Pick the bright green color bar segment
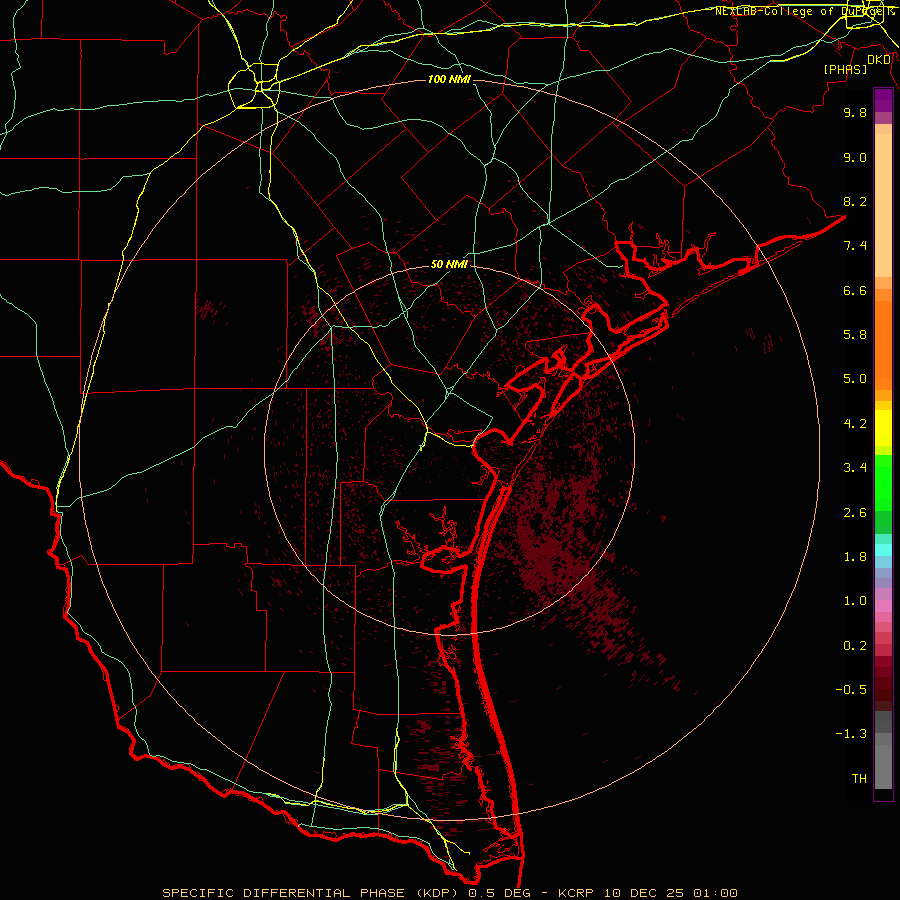This screenshot has width=900, height=900. [883, 482]
